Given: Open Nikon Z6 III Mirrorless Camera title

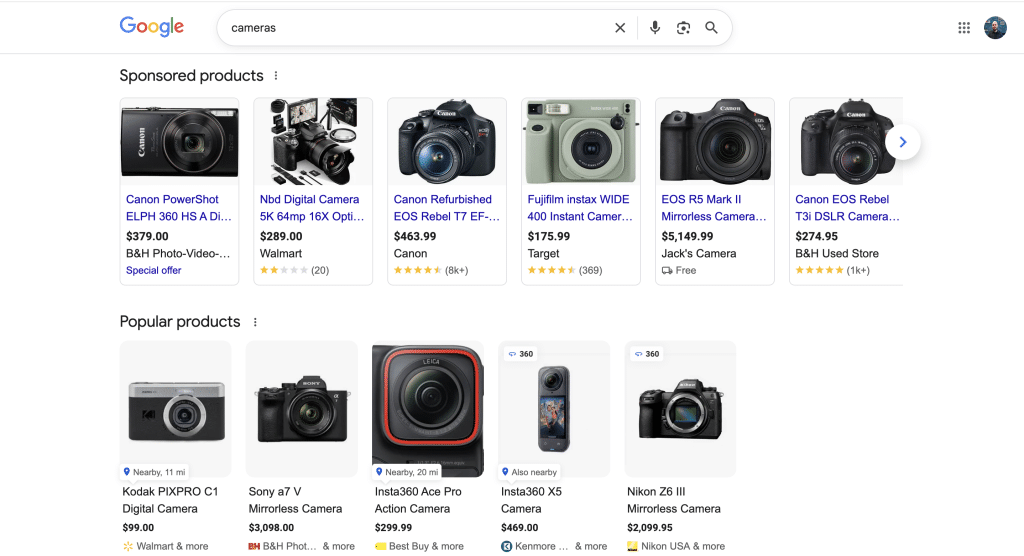Looking at the screenshot, I should [674, 500].
